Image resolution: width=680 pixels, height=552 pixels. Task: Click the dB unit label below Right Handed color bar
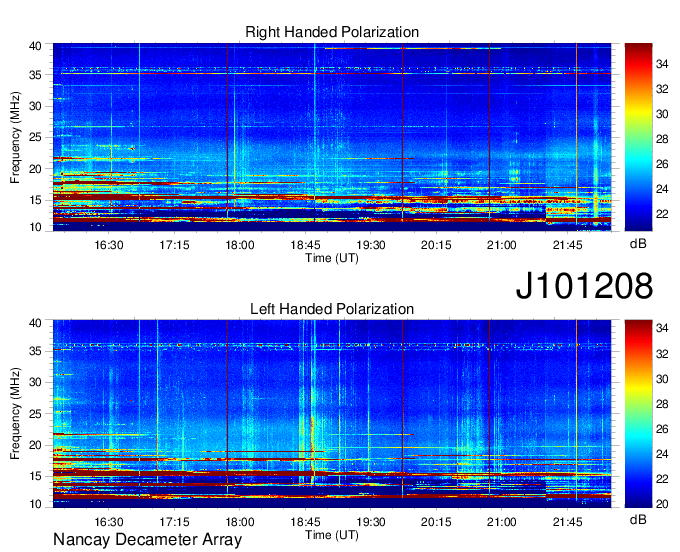[638, 244]
